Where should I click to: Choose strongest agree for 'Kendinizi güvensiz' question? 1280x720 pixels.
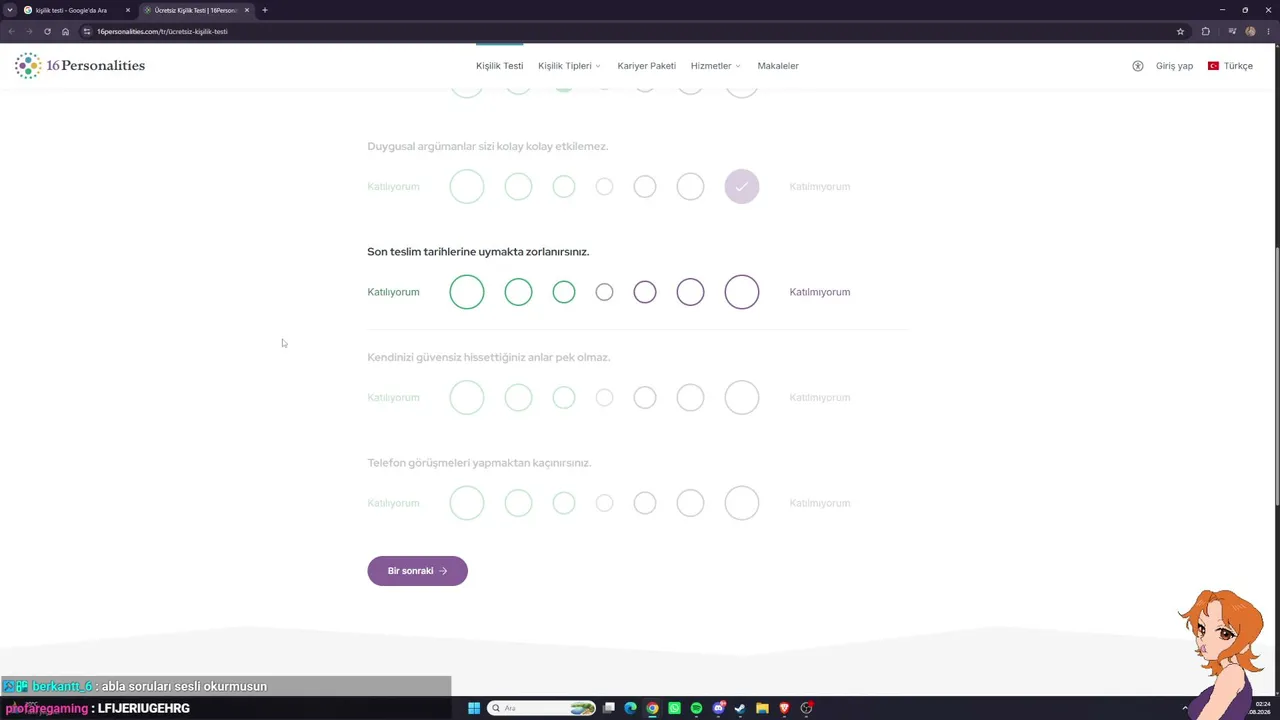pos(467,398)
